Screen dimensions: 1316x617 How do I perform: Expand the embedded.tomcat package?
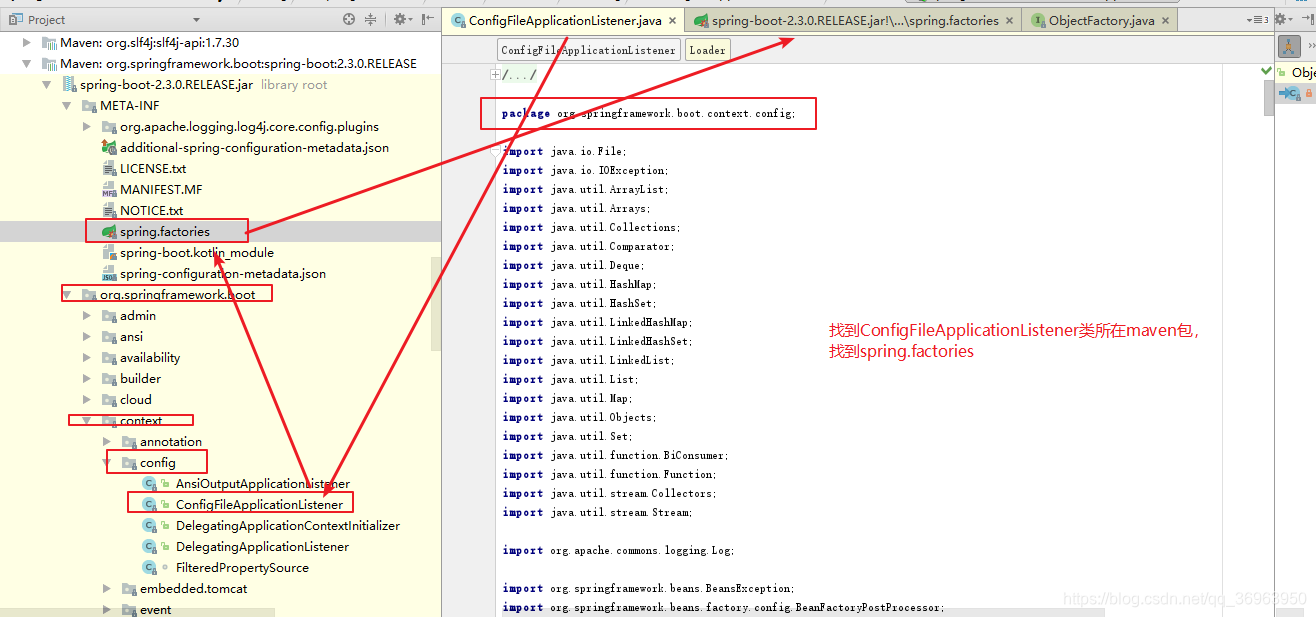point(107,589)
